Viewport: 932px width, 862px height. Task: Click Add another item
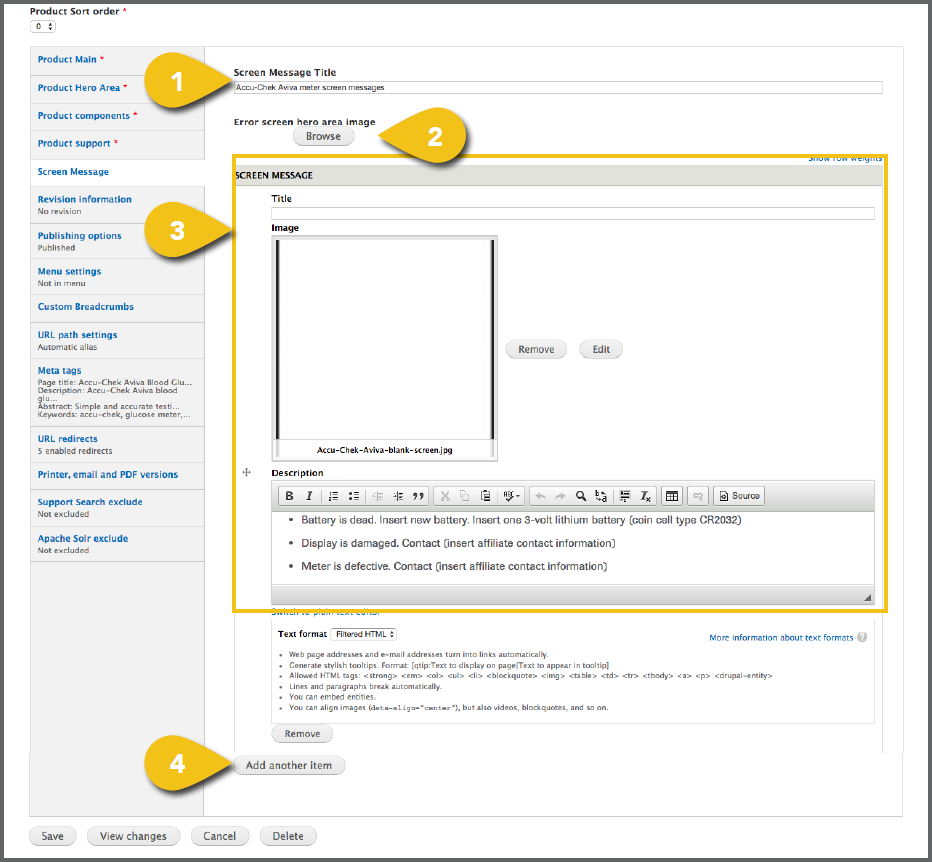[x=289, y=765]
